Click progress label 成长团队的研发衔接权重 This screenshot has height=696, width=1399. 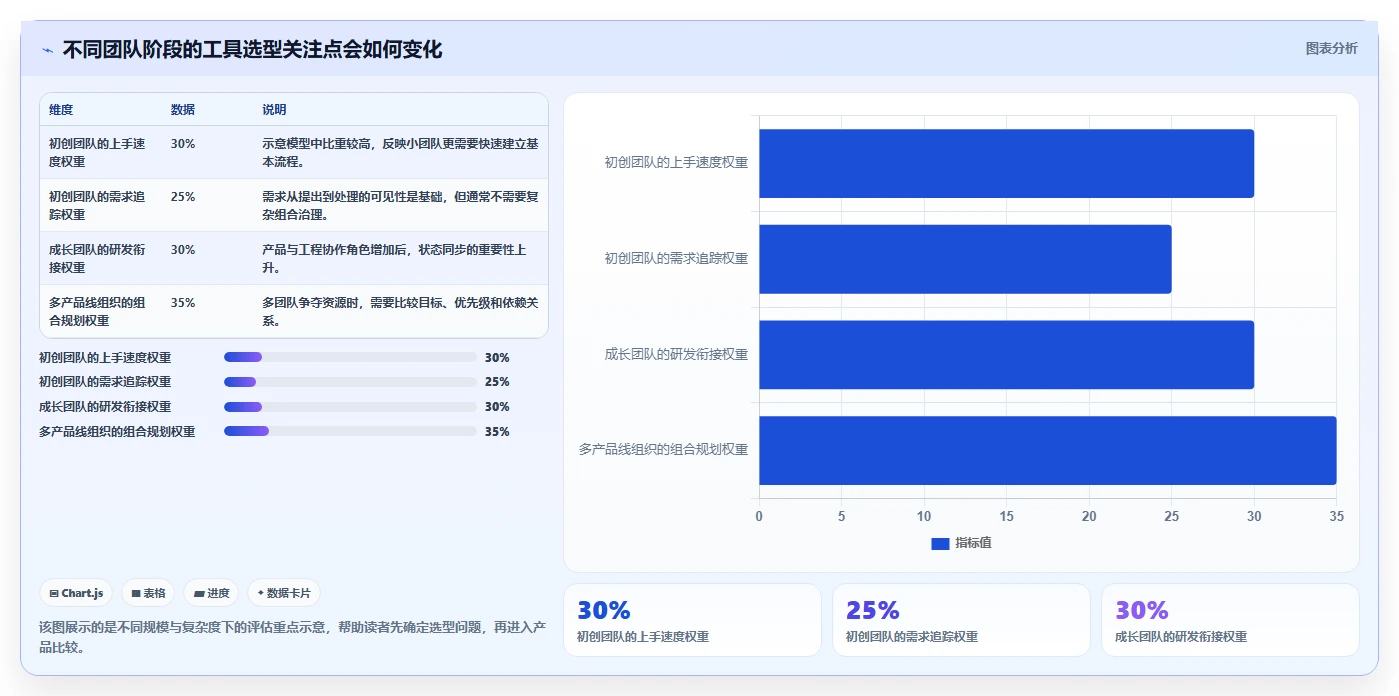(x=105, y=407)
